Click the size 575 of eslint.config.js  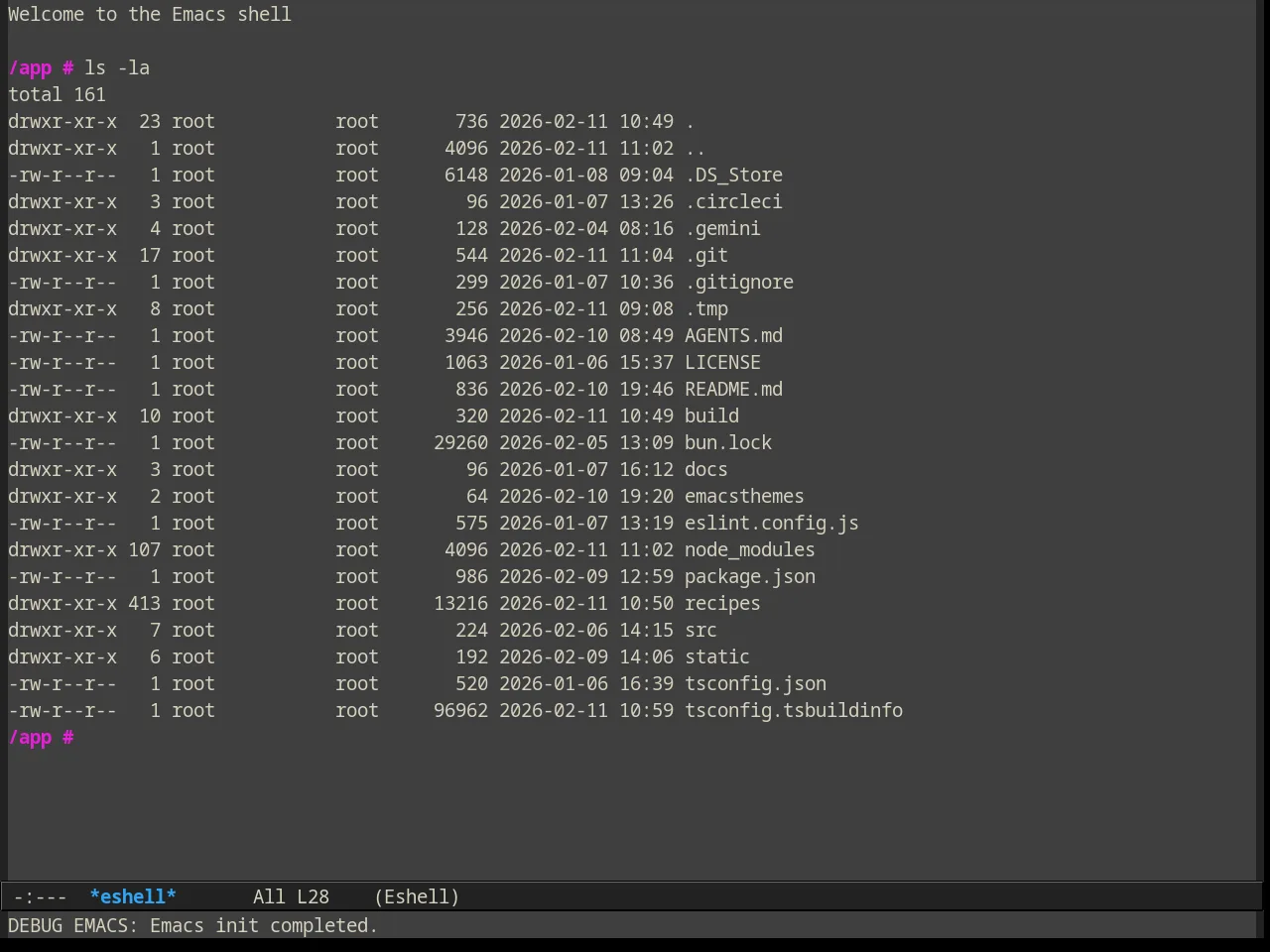[471, 523]
